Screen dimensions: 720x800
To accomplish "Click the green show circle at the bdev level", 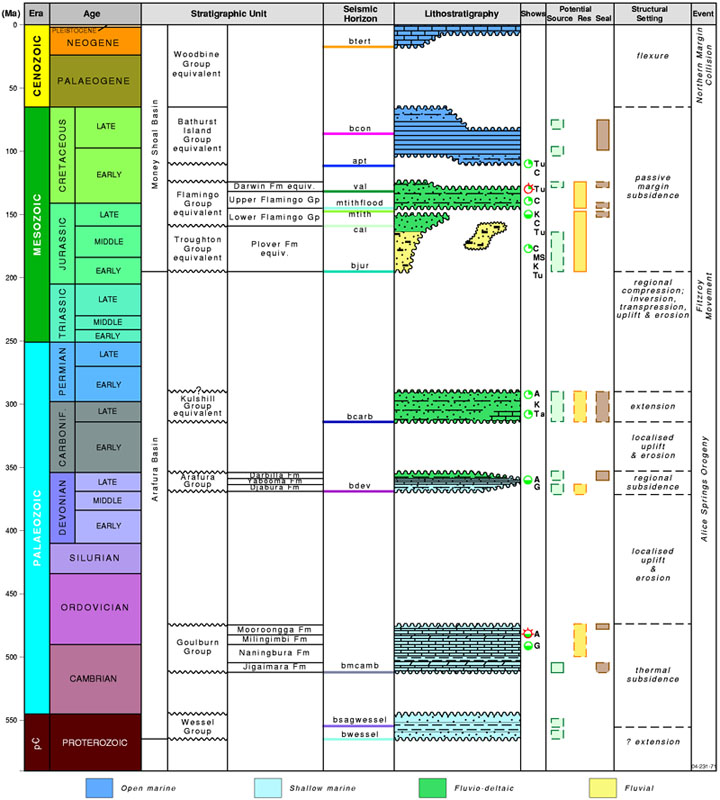I will 528,480.
